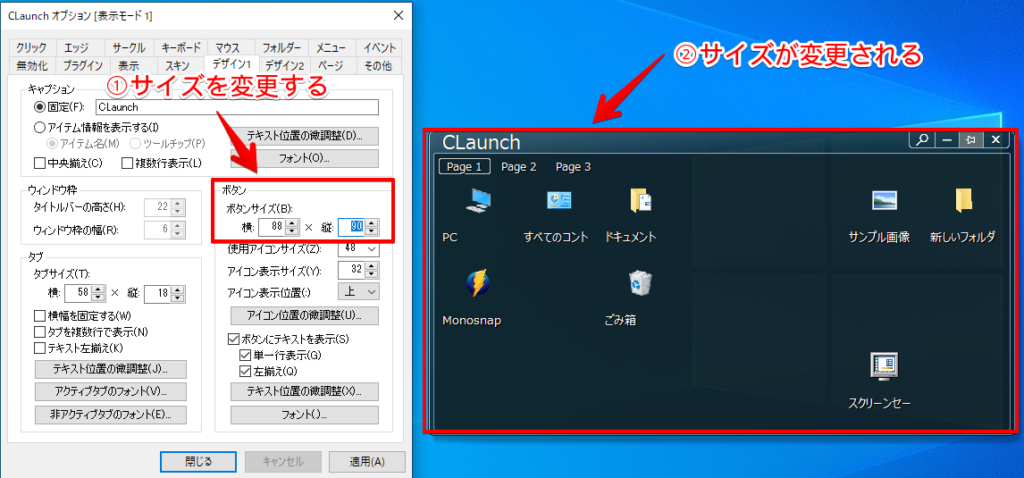Close the CLaunch オプション dialog
This screenshot has width=1024, height=478.
point(397,16)
